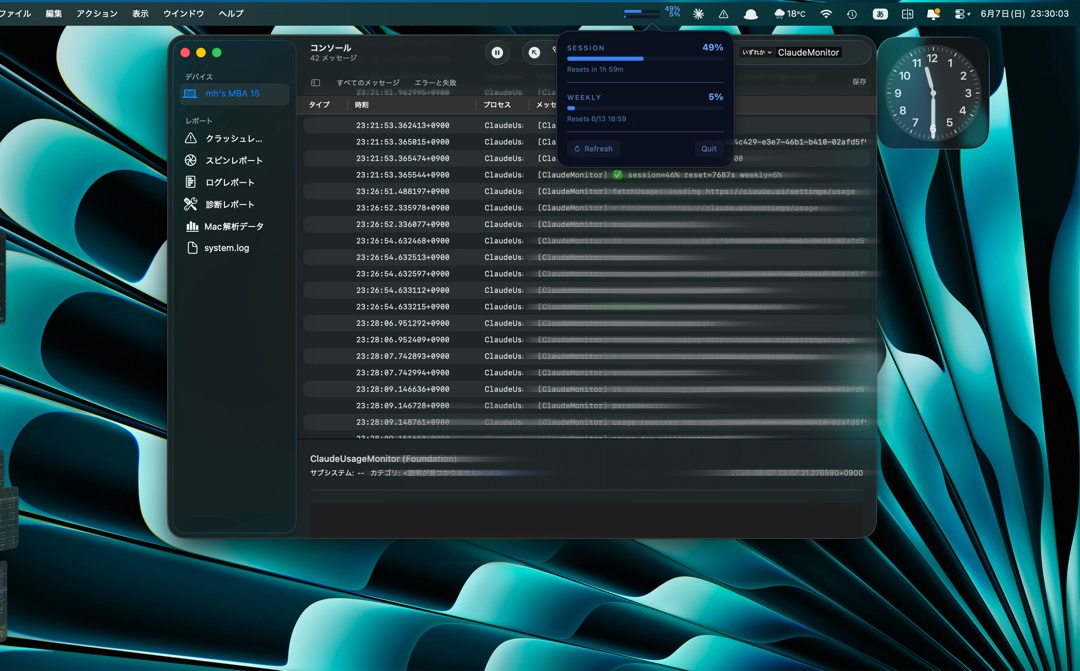This screenshot has width=1080, height=671.
Task: Select log row 23:28:09.146636+0900
Action: click(x=586, y=389)
